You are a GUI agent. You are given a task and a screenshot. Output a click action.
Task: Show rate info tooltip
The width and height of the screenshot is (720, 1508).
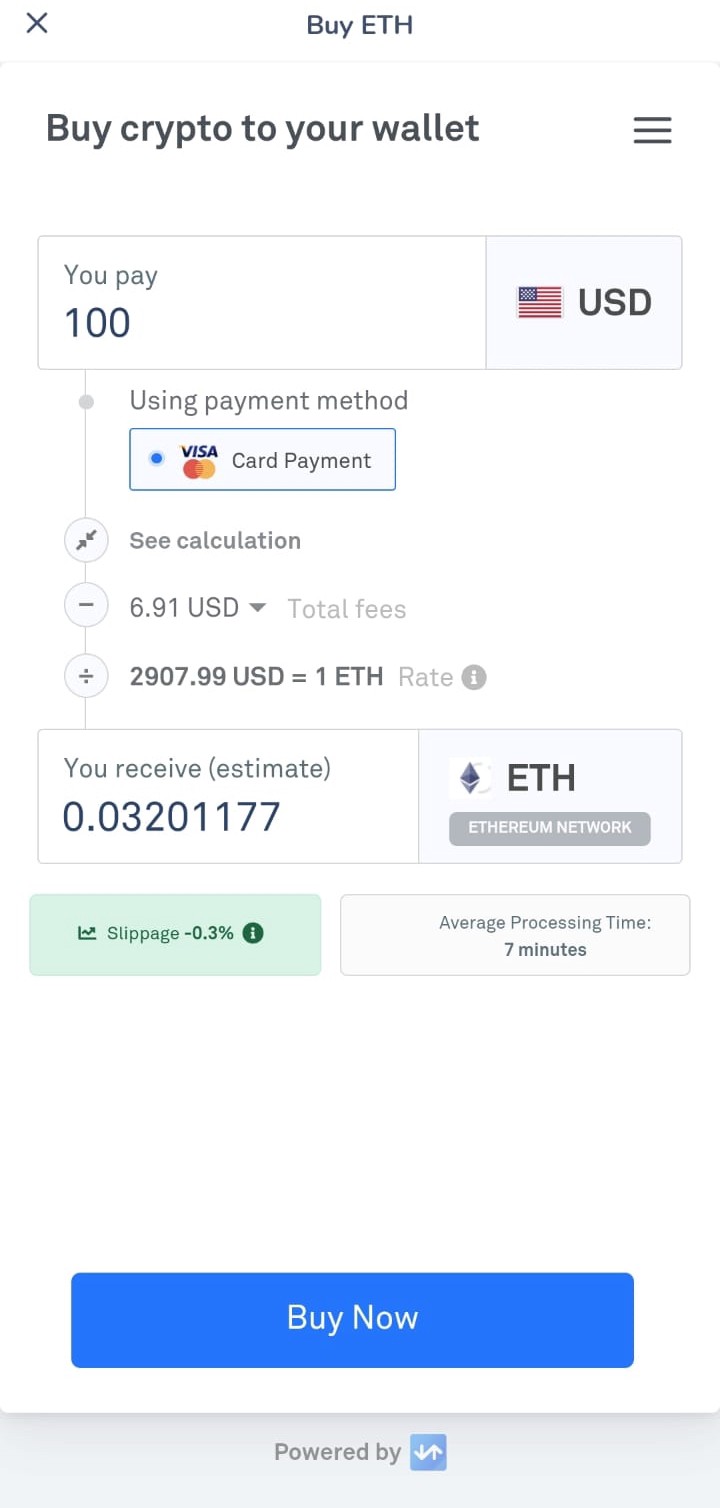pos(474,677)
